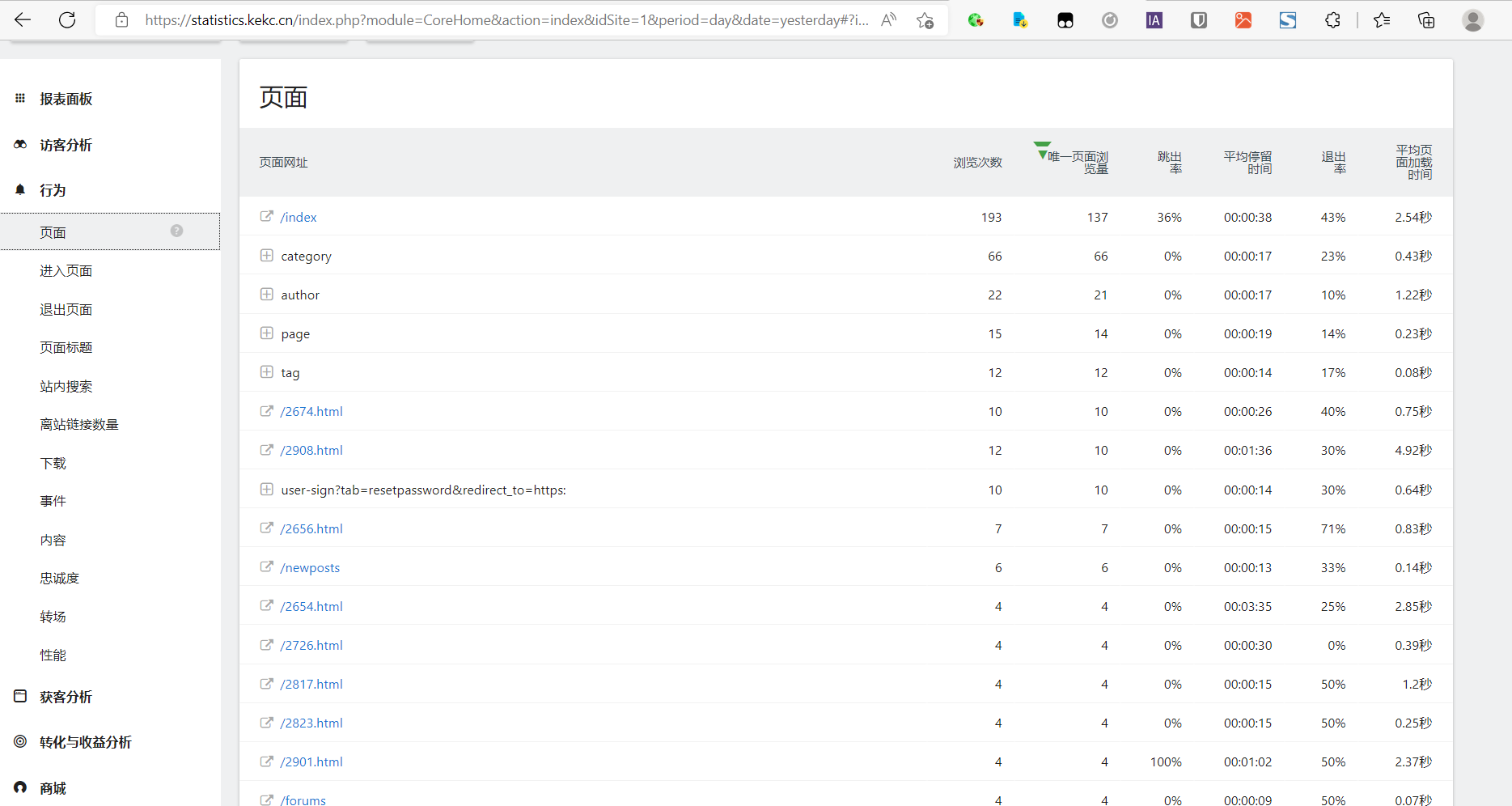Open the browser collections icon
Image resolution: width=1512 pixels, height=806 pixels.
pyautogui.click(x=1426, y=20)
